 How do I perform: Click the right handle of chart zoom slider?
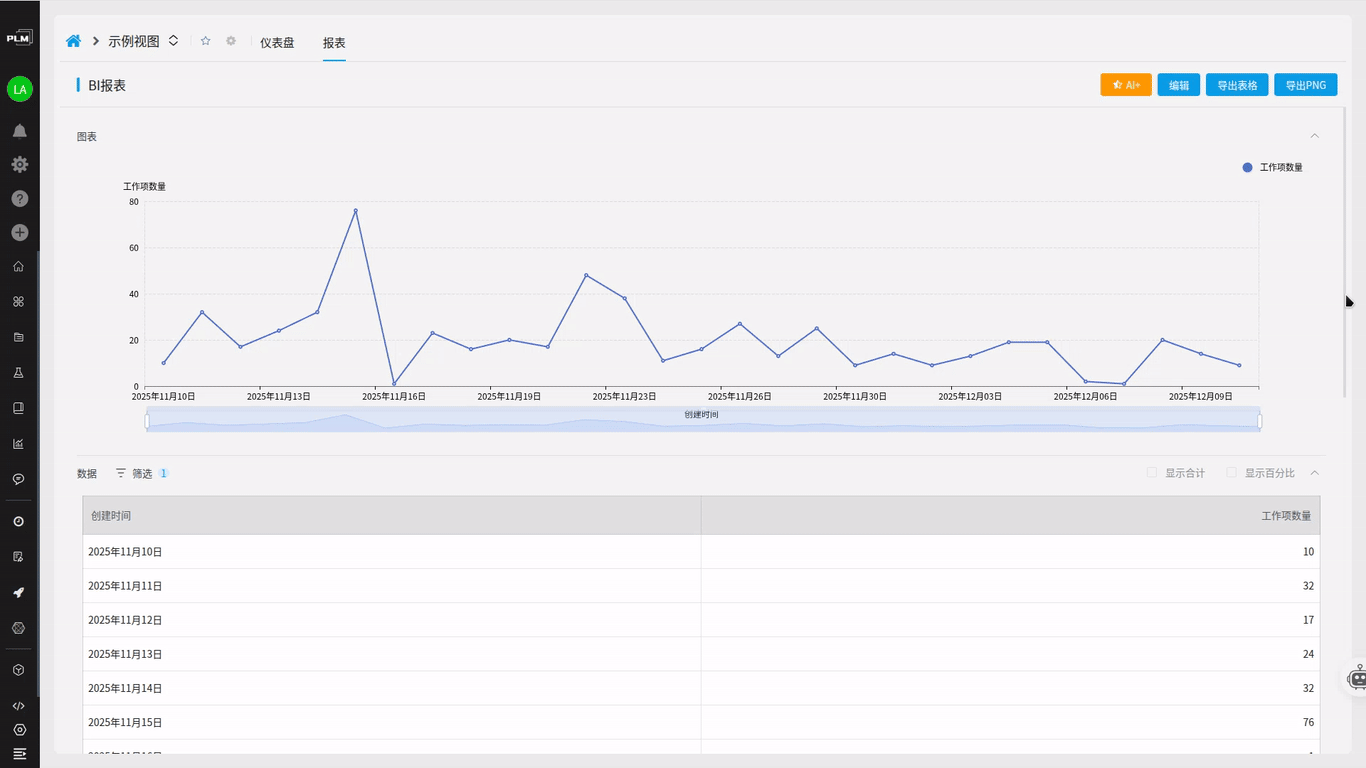point(1259,421)
